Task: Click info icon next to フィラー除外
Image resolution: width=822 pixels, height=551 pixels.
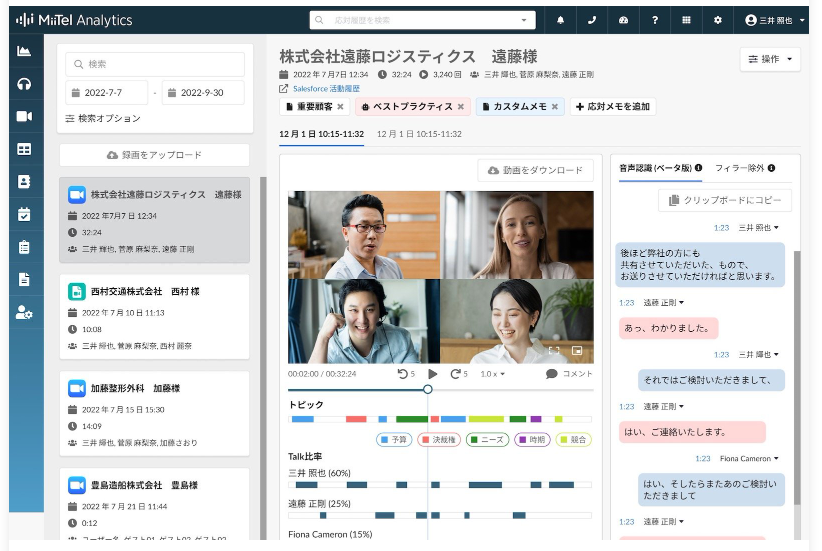Action: click(771, 168)
